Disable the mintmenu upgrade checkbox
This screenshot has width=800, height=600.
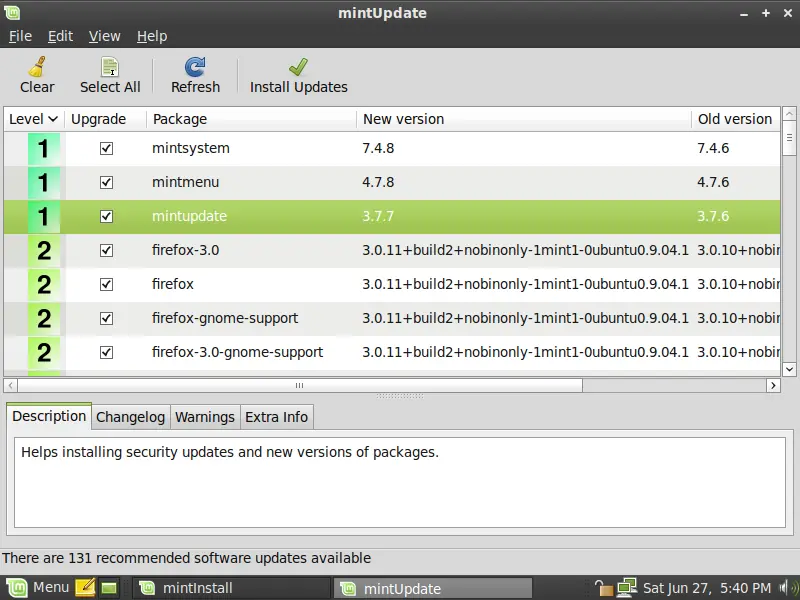(x=106, y=182)
